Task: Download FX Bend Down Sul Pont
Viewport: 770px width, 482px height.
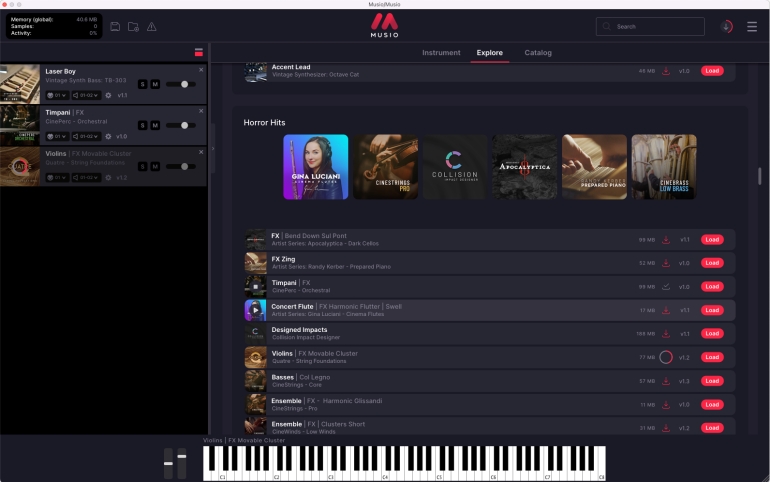Action: 666,240
